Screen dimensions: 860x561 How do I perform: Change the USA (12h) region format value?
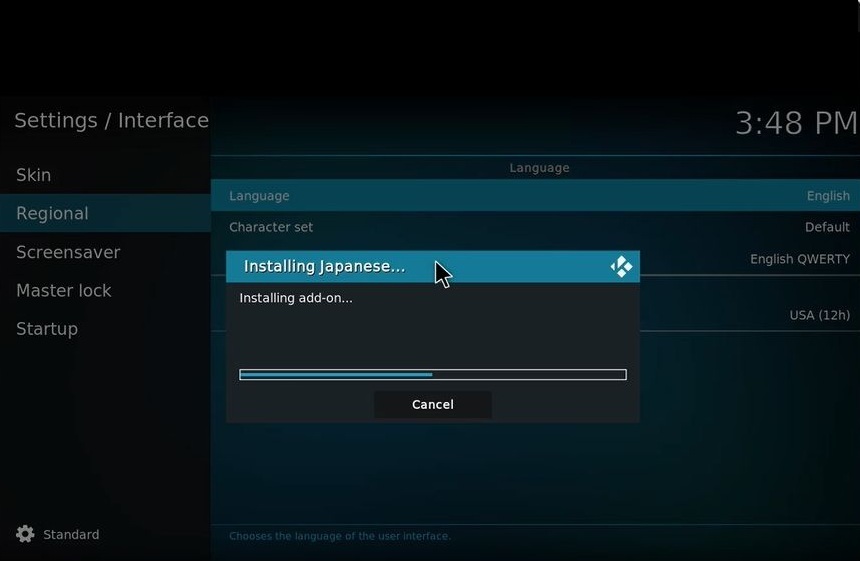819,315
